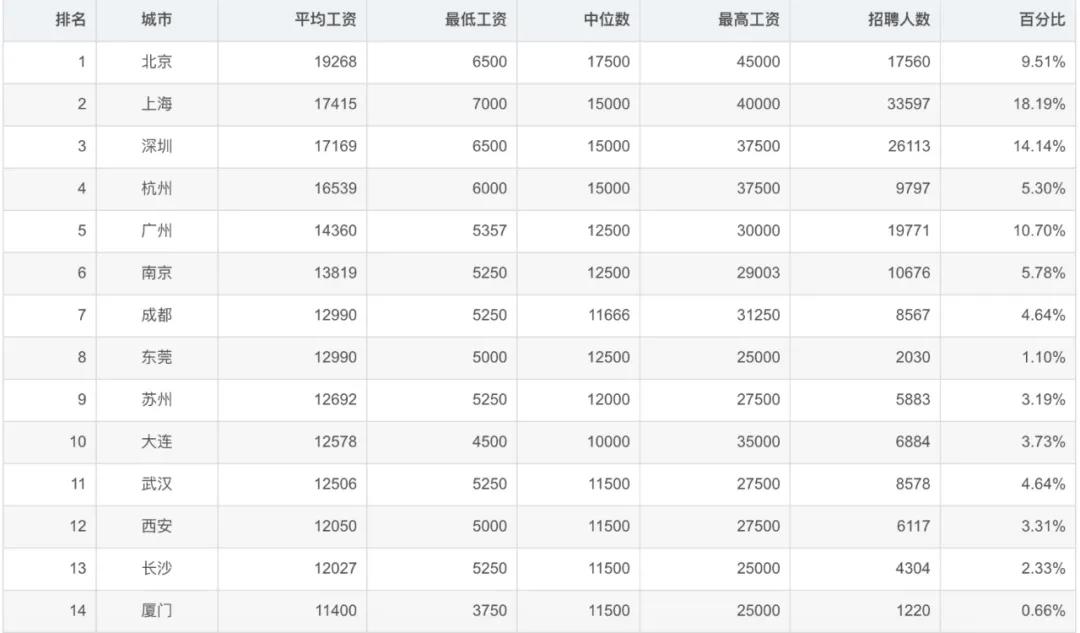The width and height of the screenshot is (1080, 633).
Task: Click the 中位数 column header
Action: coord(606,20)
